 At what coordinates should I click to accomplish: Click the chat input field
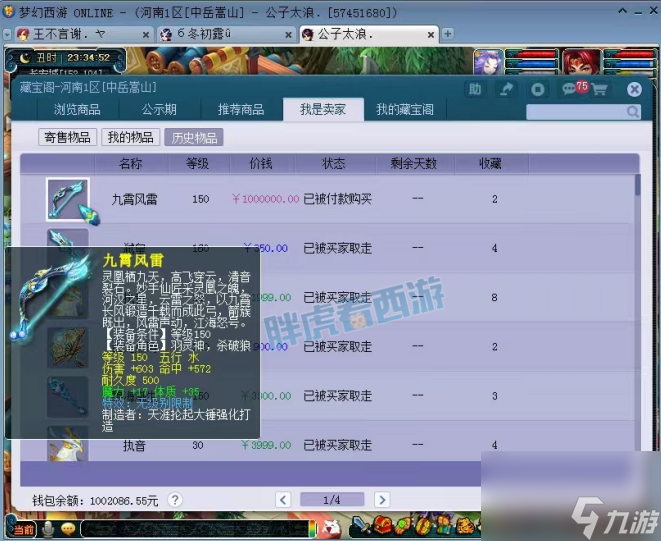point(195,529)
